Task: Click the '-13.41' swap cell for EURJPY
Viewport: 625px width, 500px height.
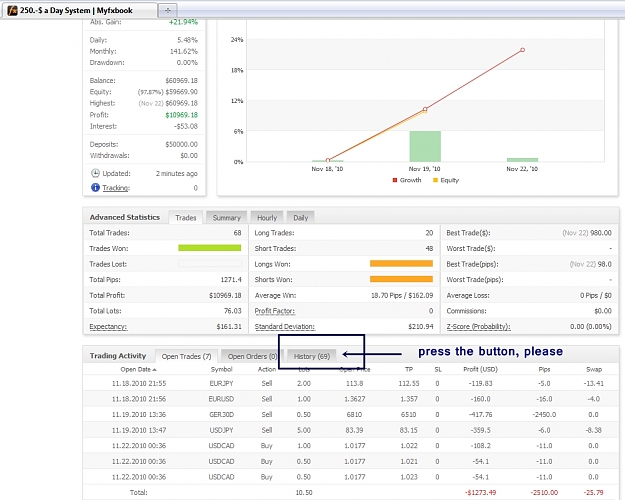Action: [x=594, y=384]
